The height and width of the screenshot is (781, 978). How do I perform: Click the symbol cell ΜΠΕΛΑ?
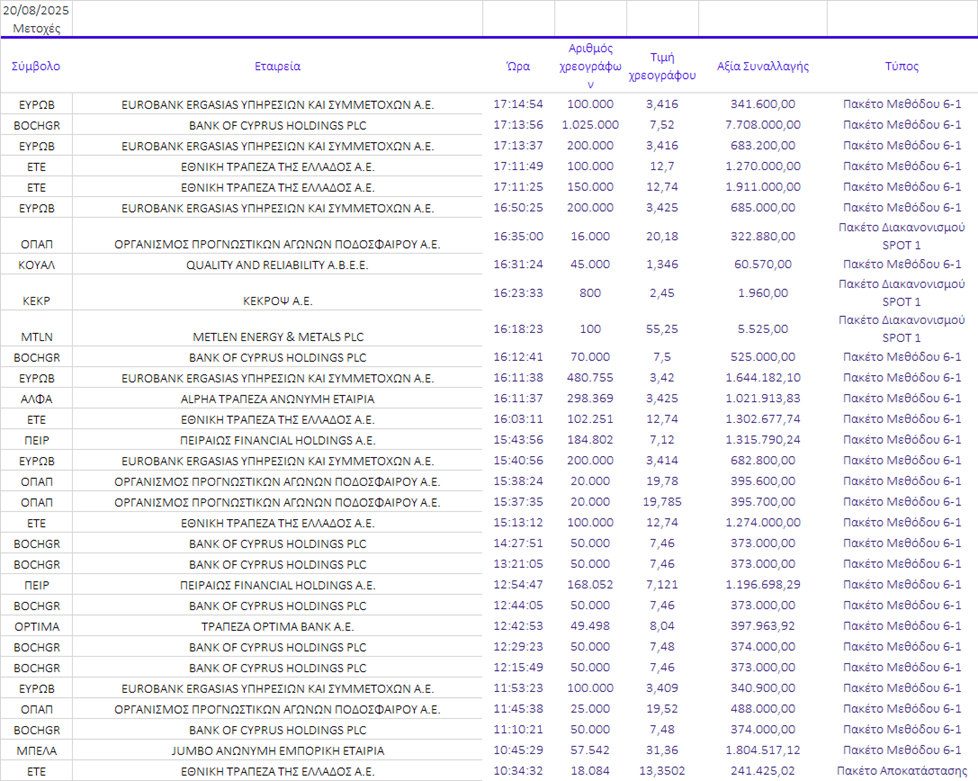pyautogui.click(x=36, y=750)
